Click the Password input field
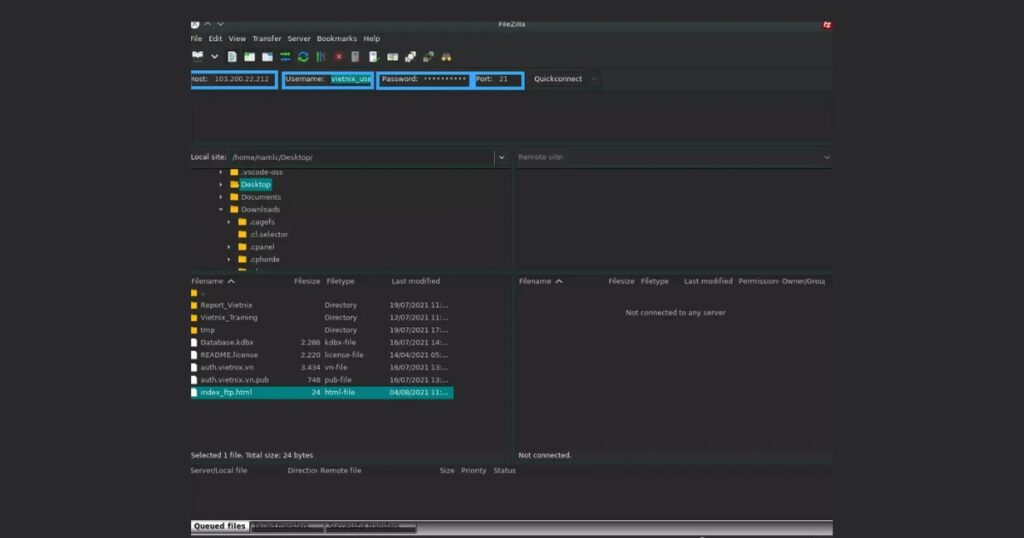 [444, 79]
